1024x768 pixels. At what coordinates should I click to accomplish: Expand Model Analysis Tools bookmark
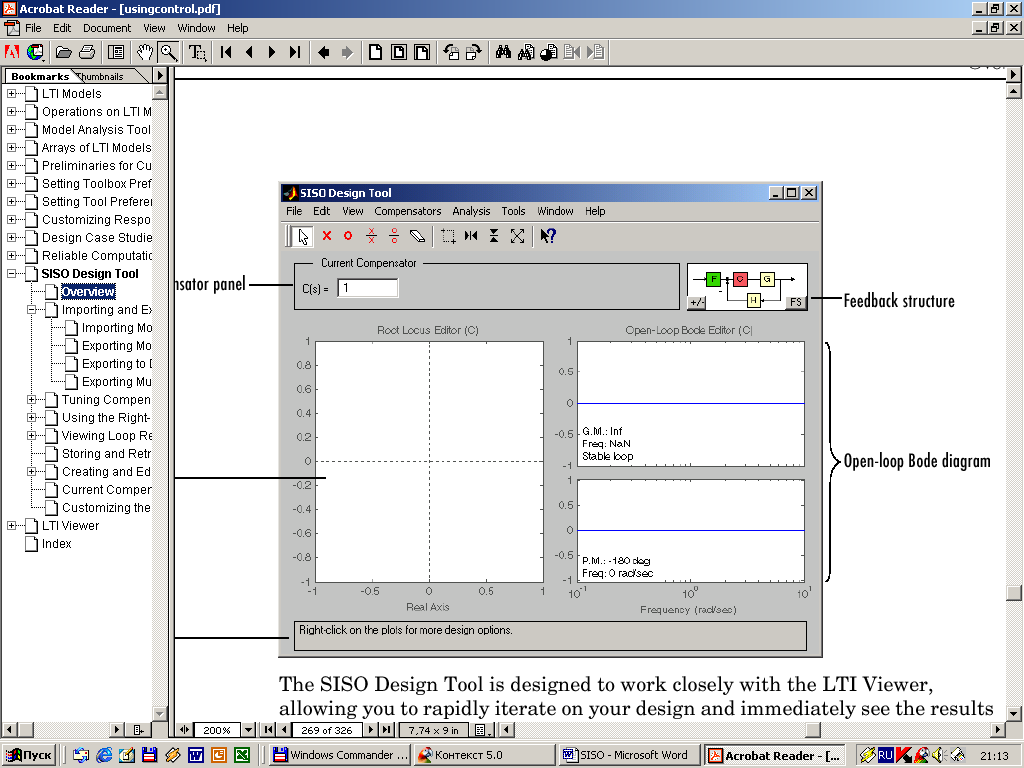11,130
